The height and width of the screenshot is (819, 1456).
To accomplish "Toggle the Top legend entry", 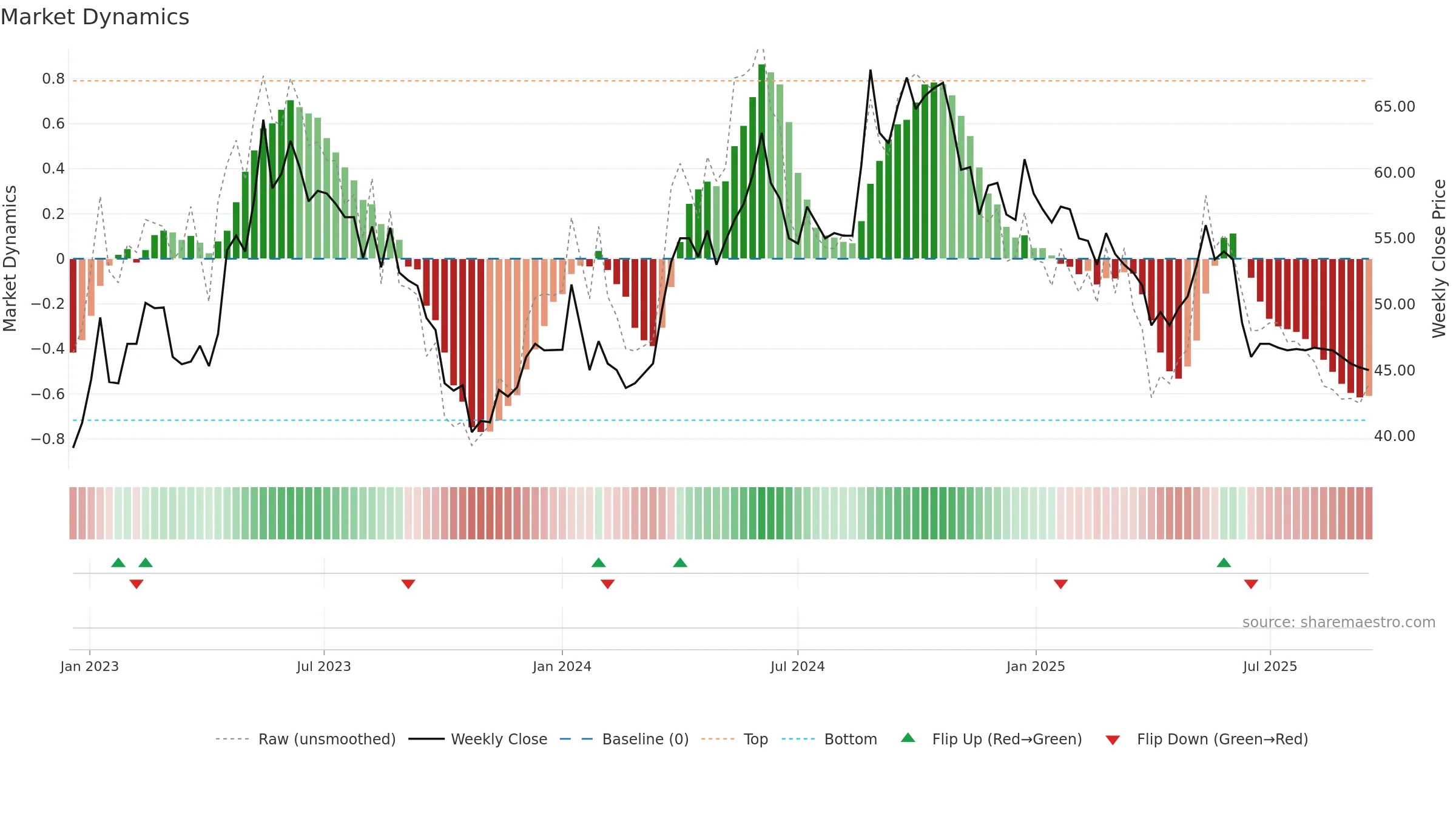I will coord(734,739).
